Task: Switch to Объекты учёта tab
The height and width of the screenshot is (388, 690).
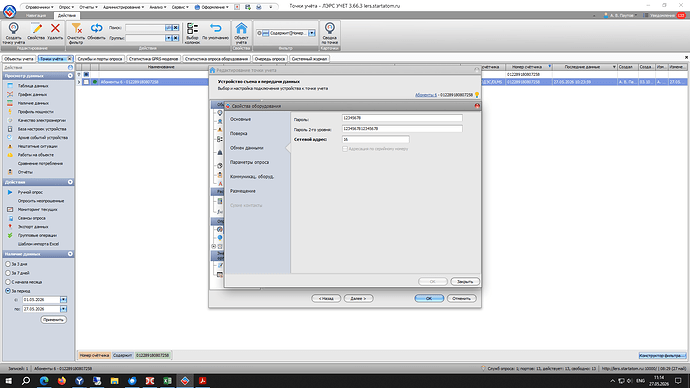Action: click(18, 59)
